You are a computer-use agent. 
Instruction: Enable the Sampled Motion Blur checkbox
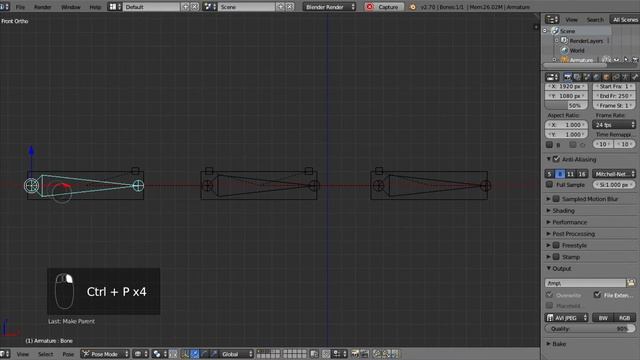[556, 199]
